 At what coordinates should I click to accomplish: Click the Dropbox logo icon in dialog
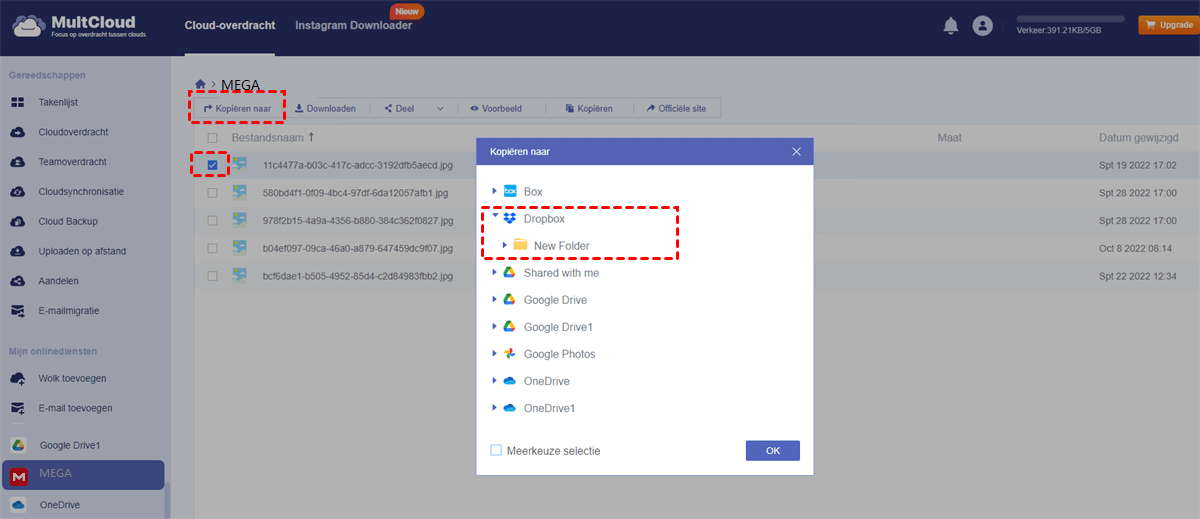(x=510, y=218)
